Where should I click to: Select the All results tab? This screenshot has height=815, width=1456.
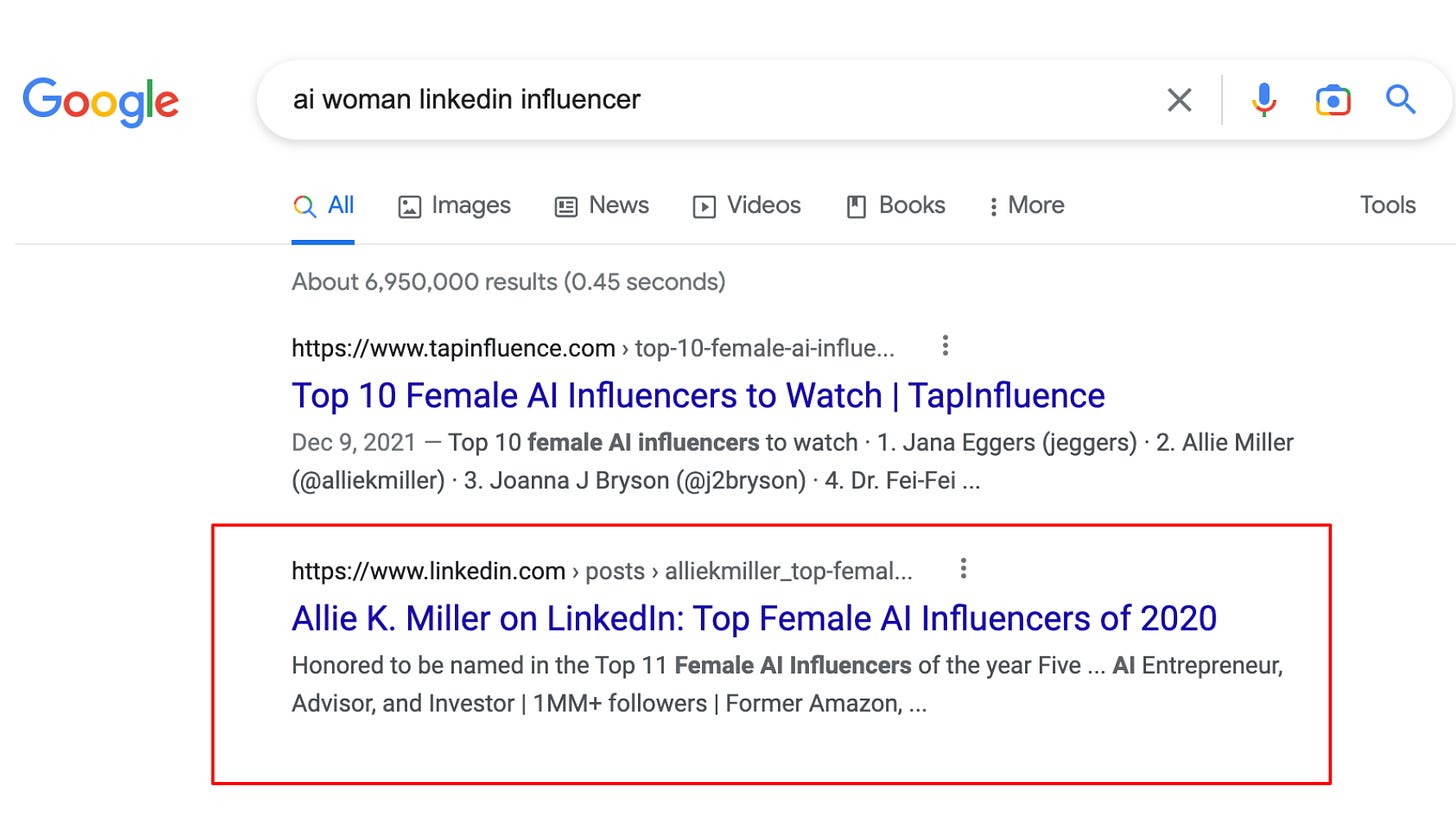coord(323,206)
